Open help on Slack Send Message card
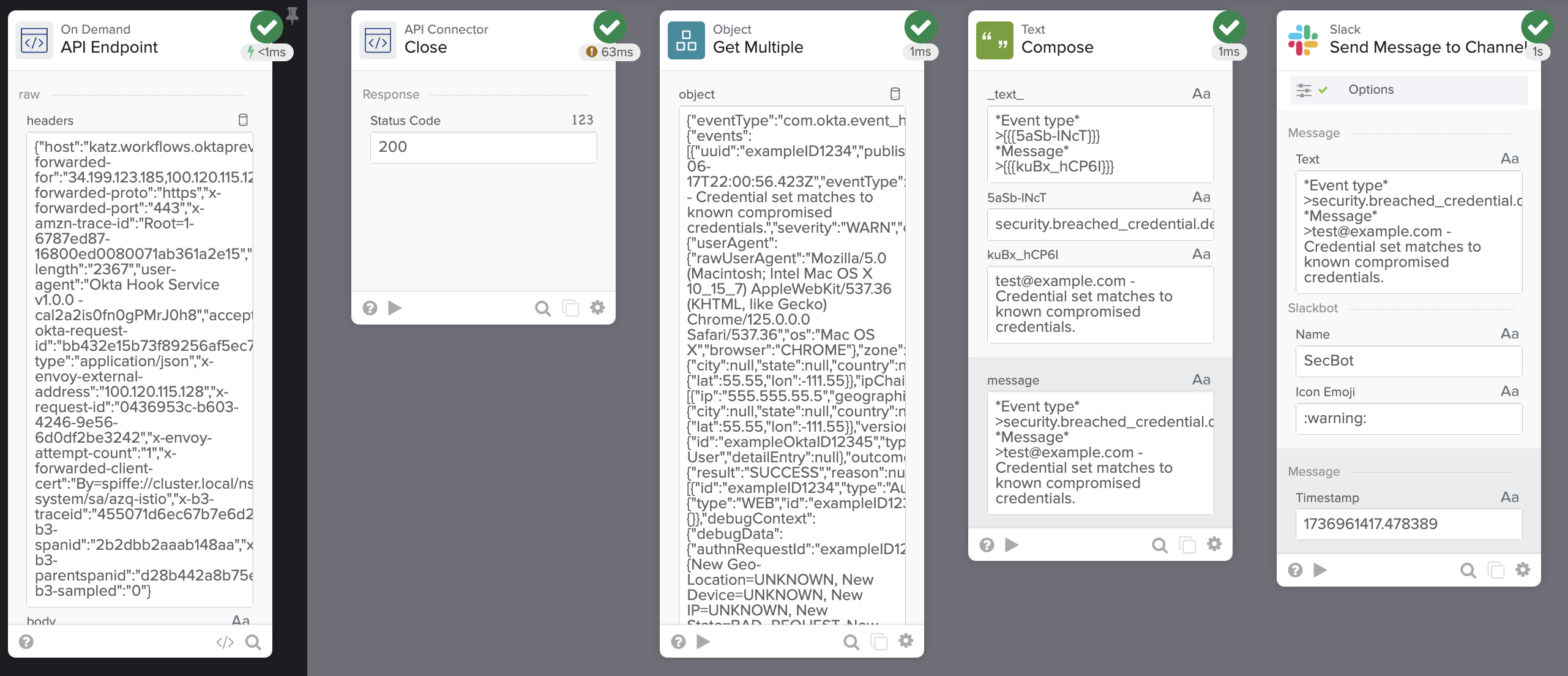This screenshot has width=1568, height=676. pos(1295,571)
